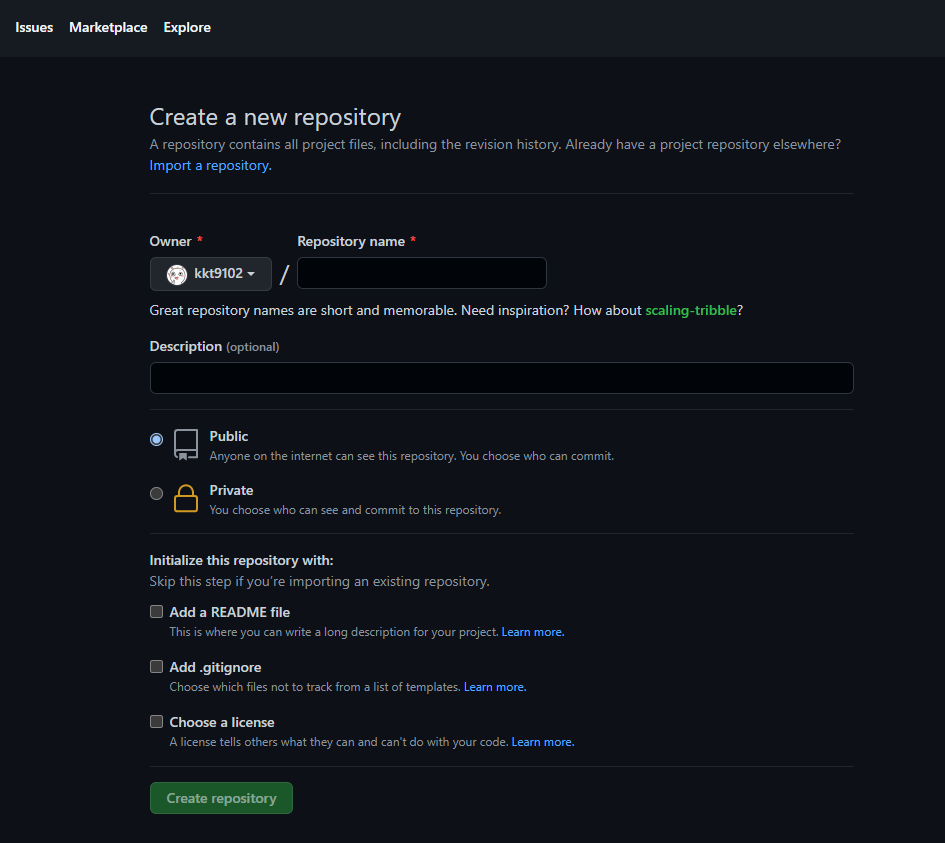Click the Create repository button
Screen dimensions: 945x843
pos(221,798)
